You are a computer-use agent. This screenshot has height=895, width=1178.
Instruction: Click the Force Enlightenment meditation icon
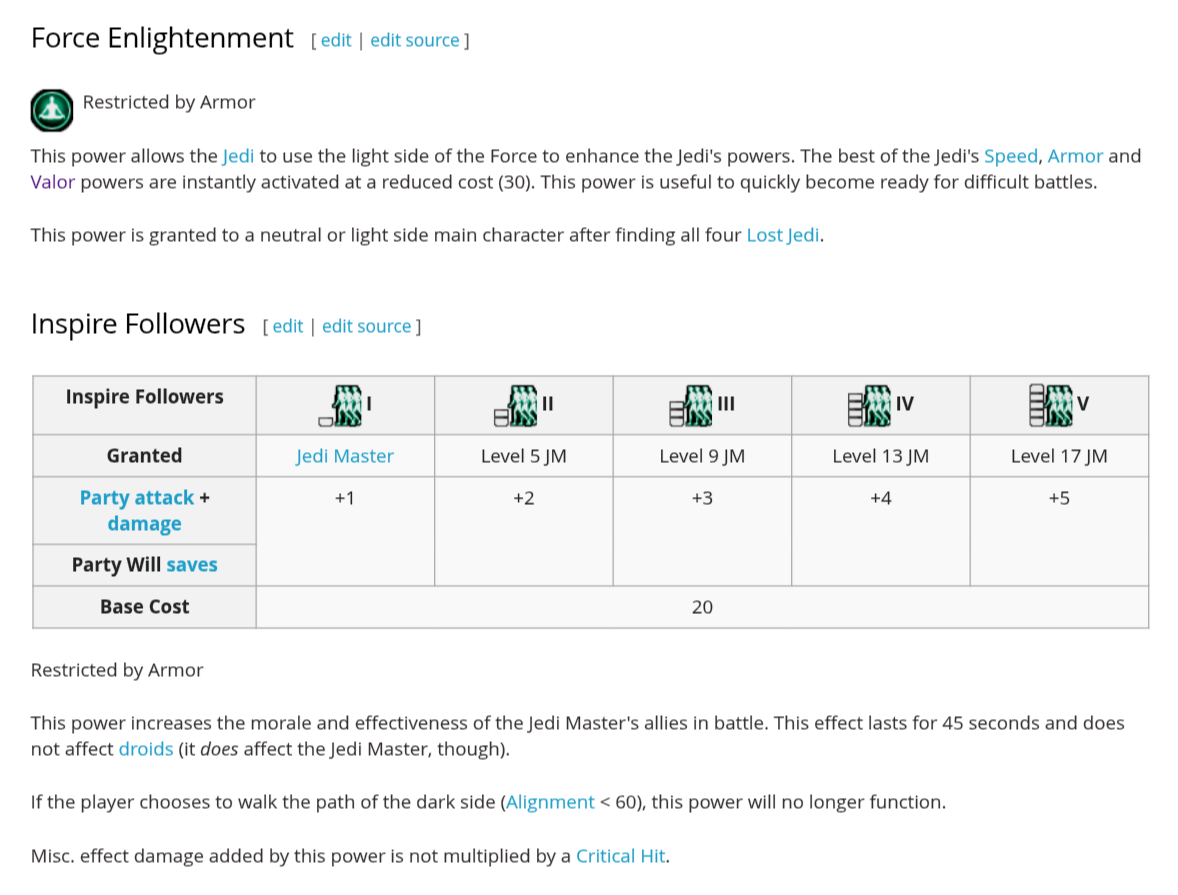pos(52,110)
